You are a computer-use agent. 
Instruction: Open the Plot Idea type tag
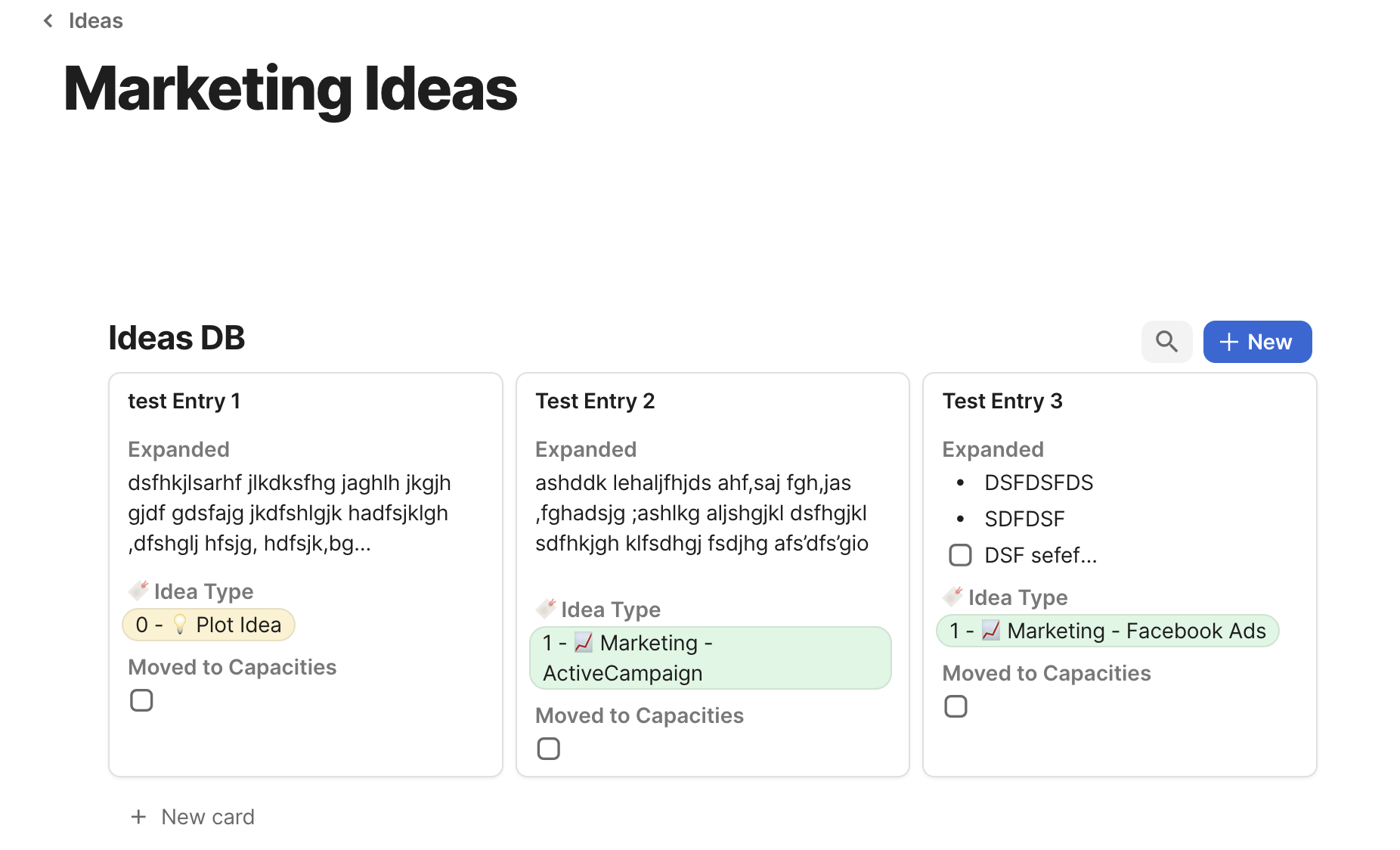coord(209,625)
